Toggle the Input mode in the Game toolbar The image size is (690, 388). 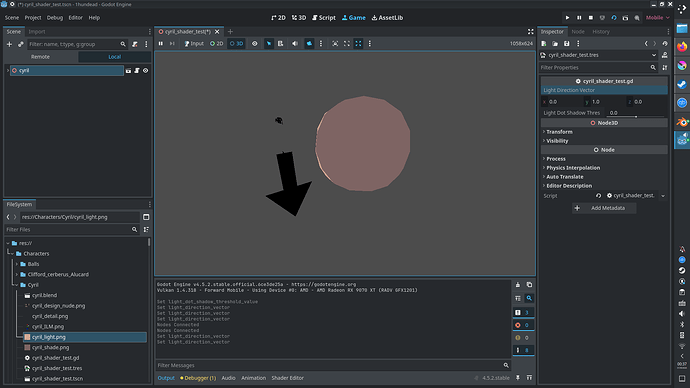click(194, 44)
